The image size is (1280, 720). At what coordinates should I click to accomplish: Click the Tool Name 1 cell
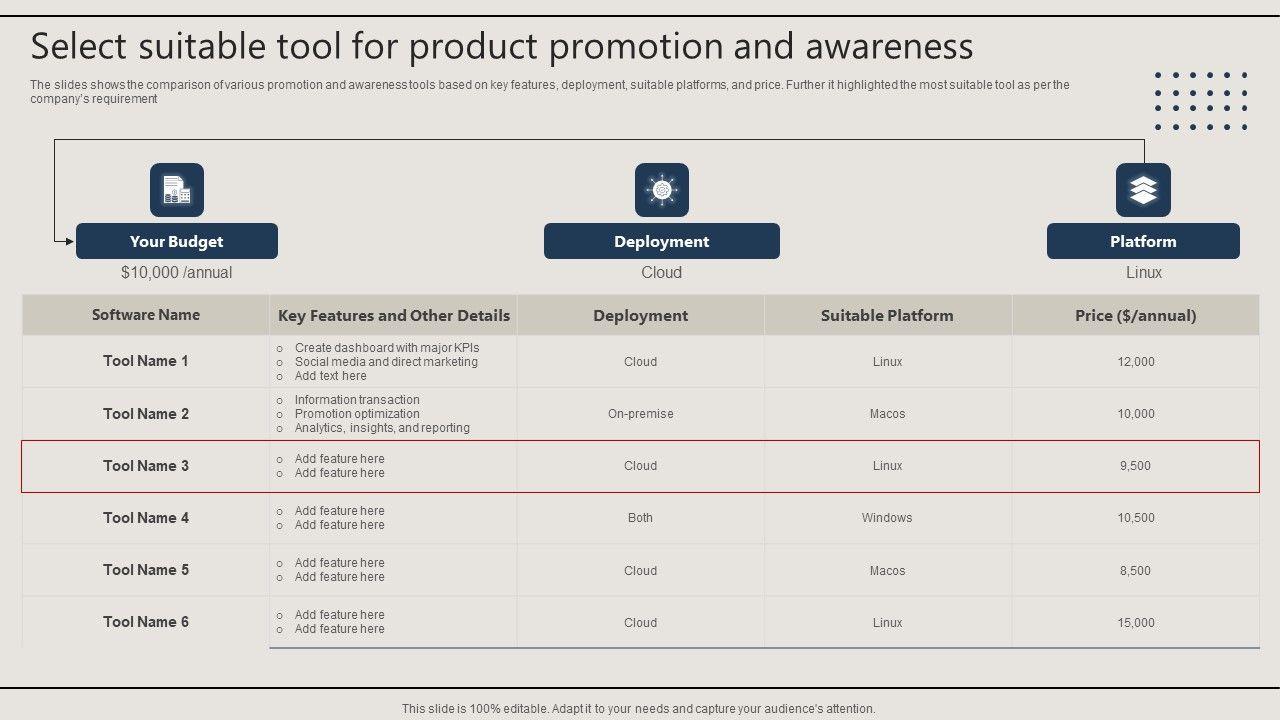click(x=146, y=361)
